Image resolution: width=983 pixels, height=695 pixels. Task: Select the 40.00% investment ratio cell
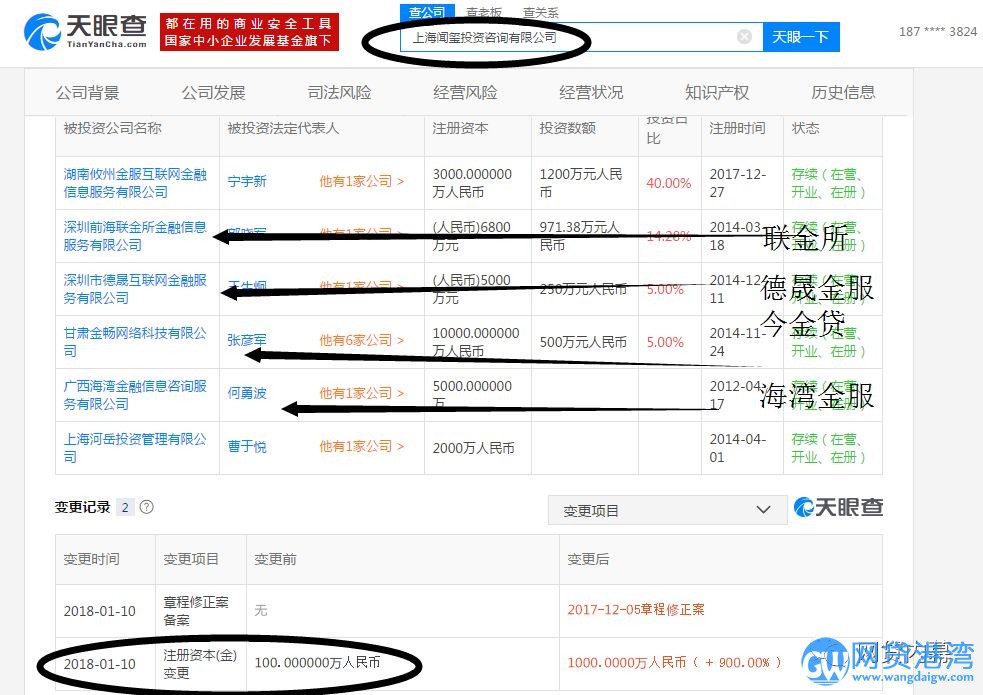(669, 183)
